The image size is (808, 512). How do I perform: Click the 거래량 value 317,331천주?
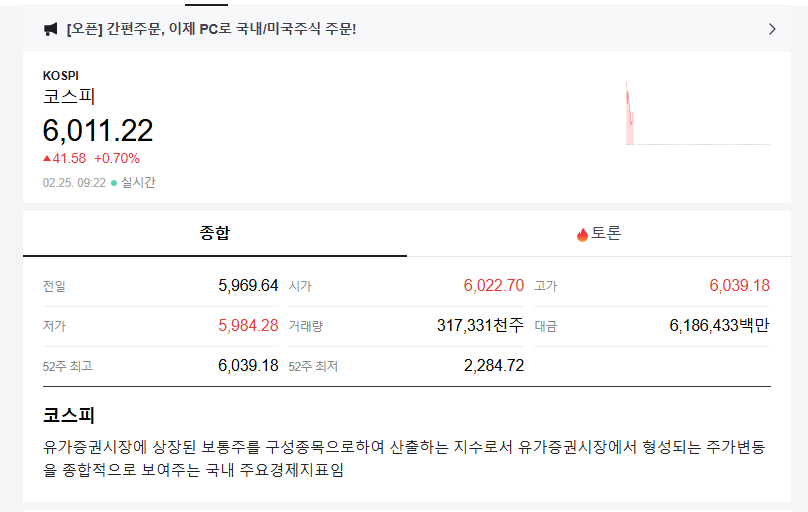coord(480,325)
